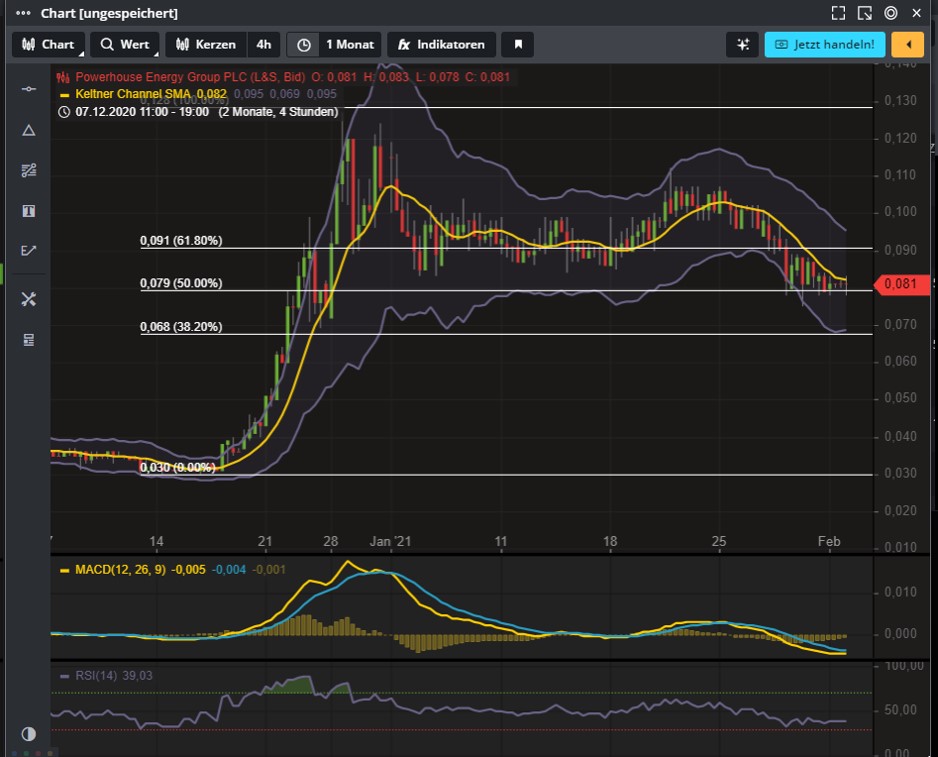Click the Jetzt handeln! button

pos(825,45)
